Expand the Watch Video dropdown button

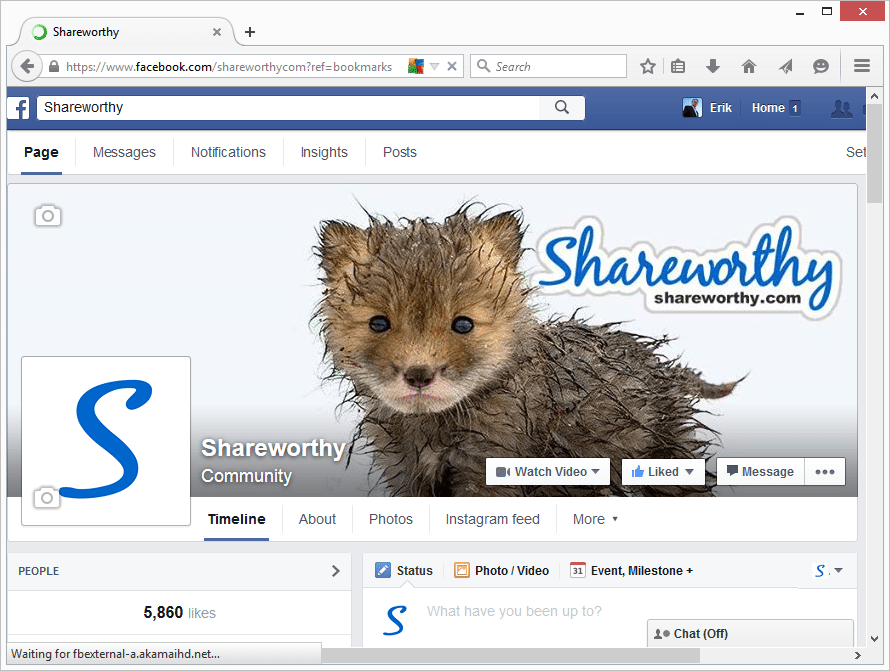tap(548, 472)
